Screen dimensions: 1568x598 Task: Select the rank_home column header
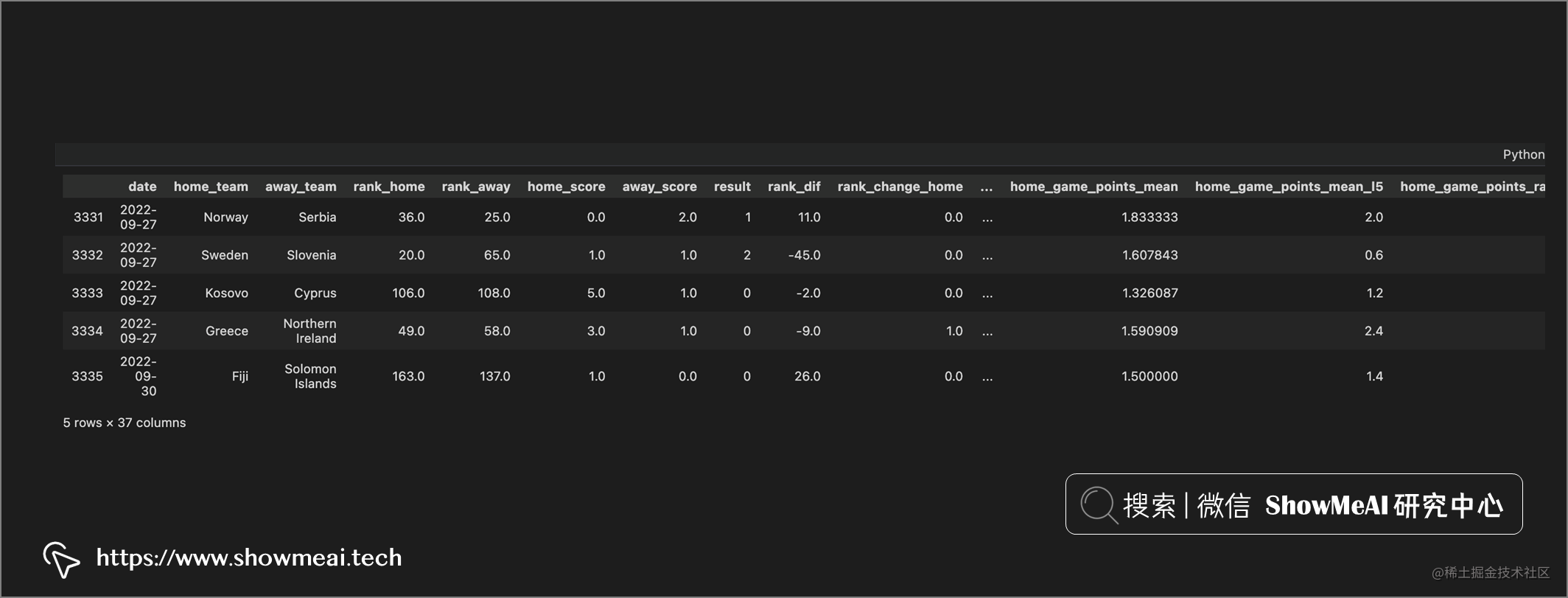point(389,187)
